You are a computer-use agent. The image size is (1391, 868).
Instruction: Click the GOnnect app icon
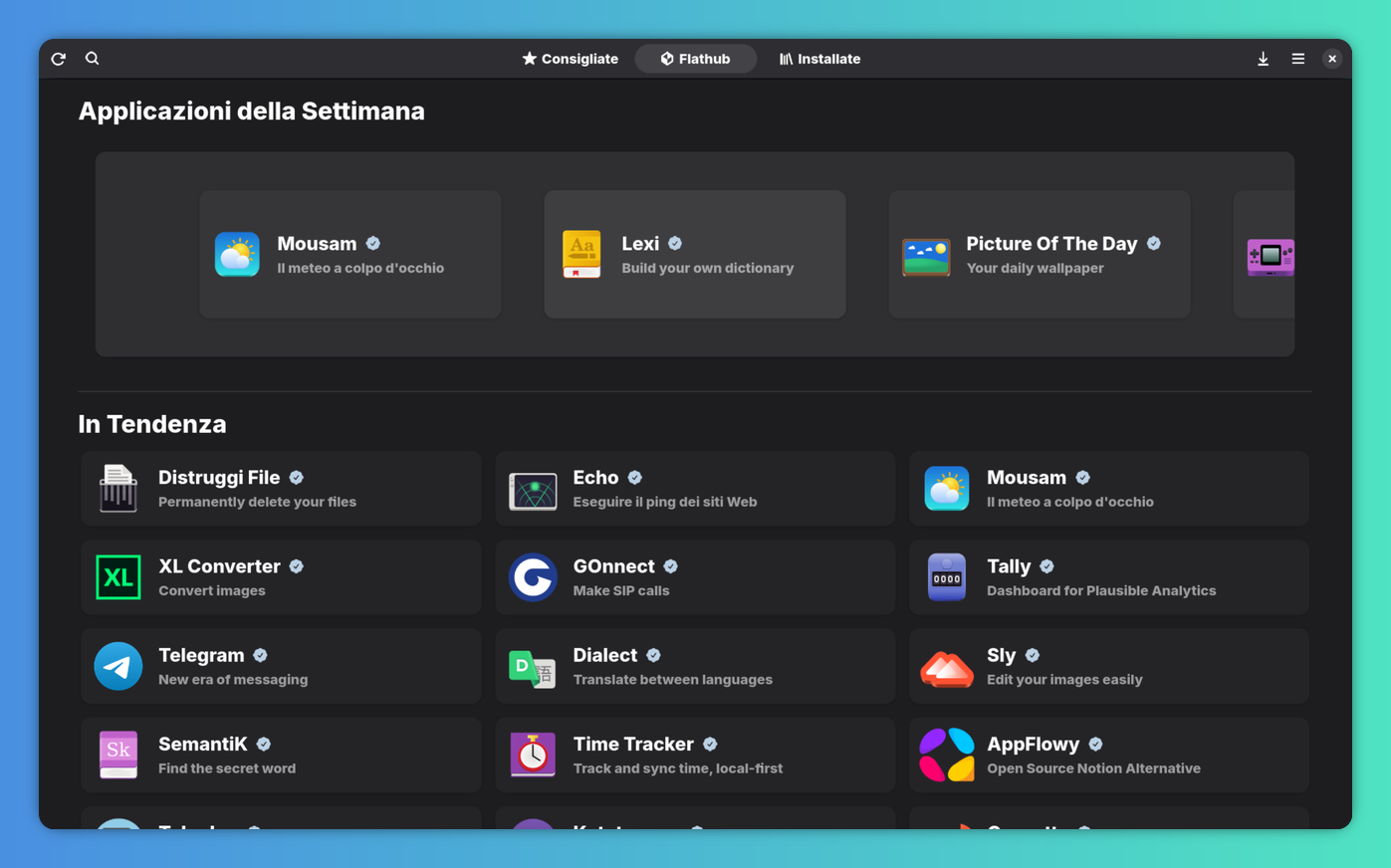[x=533, y=577]
